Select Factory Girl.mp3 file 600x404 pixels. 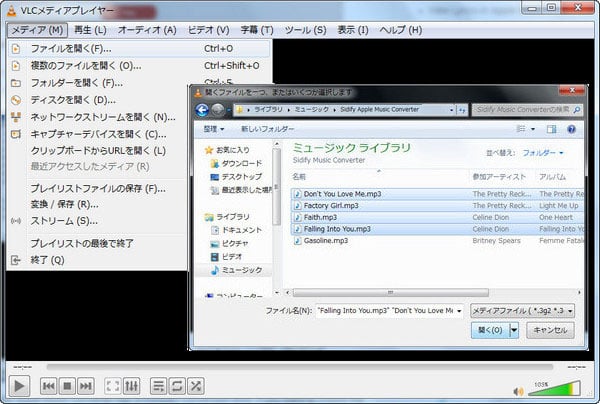click(437, 206)
